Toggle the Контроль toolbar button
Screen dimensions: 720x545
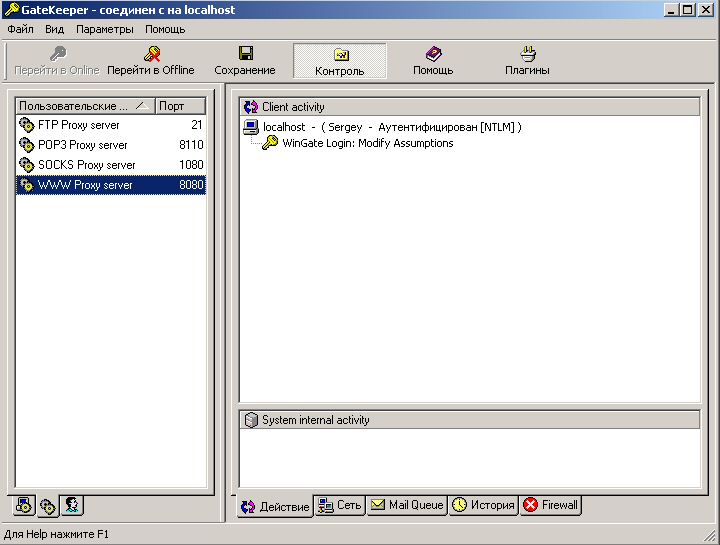(340, 61)
